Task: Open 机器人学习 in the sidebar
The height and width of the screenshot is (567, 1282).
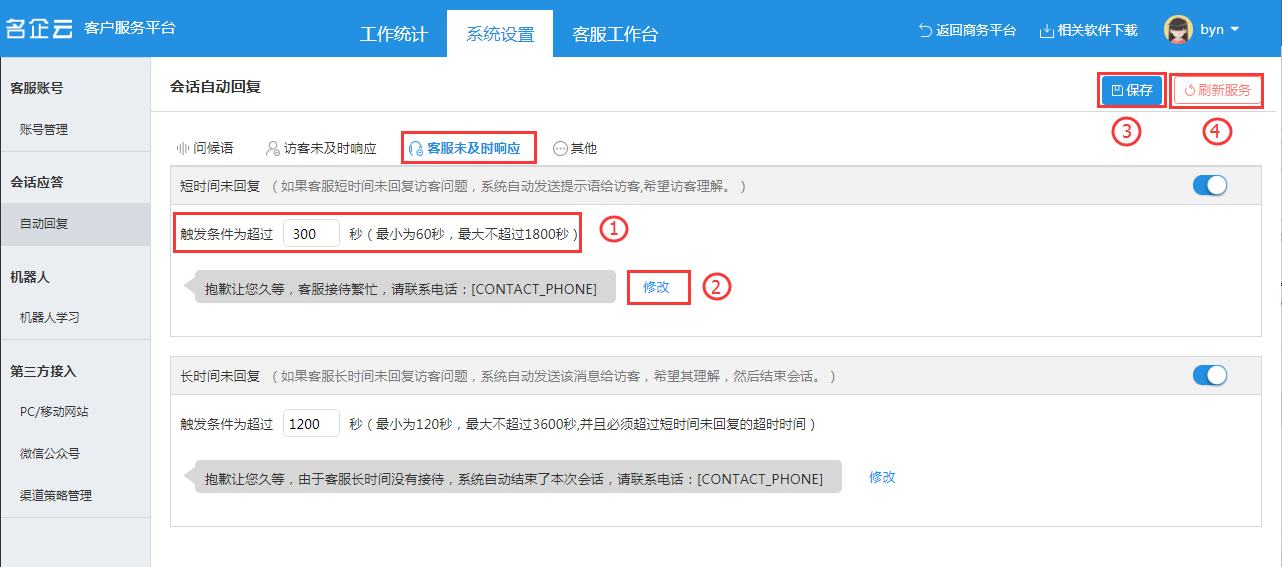Action: [50, 318]
